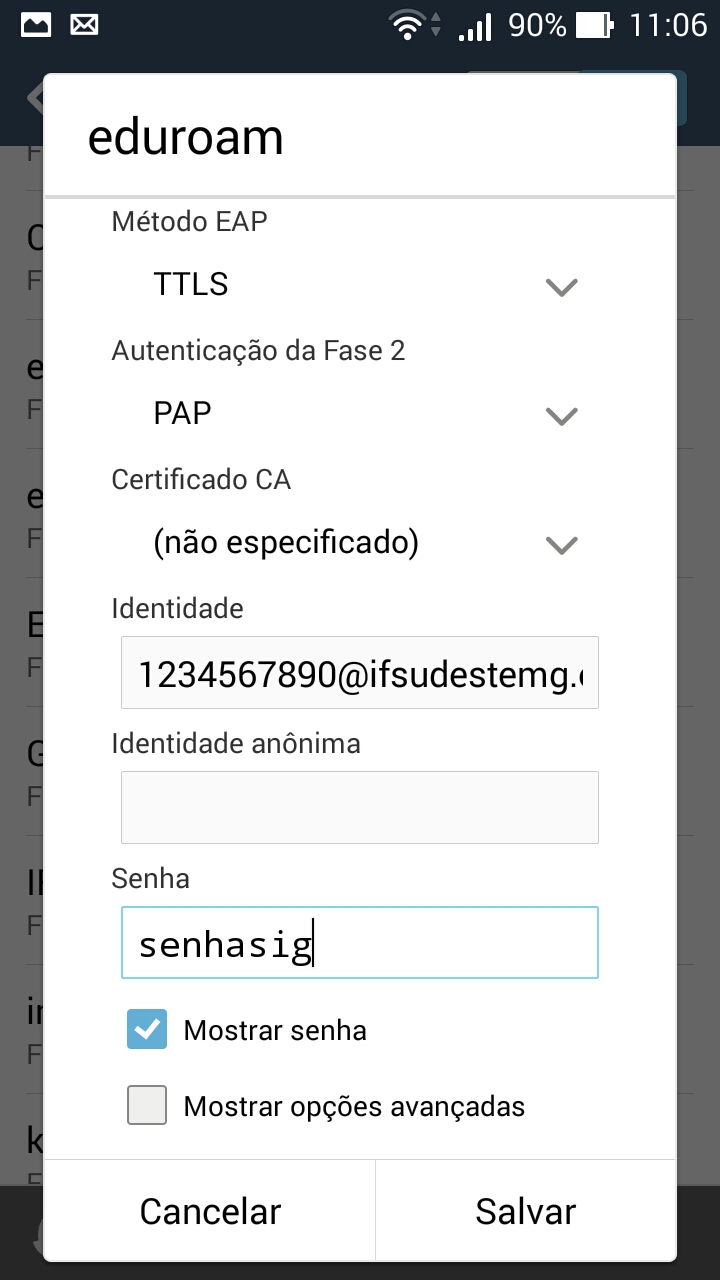Tap the 11:06 clock in status bar
The height and width of the screenshot is (1280, 720).
[x=667, y=25]
